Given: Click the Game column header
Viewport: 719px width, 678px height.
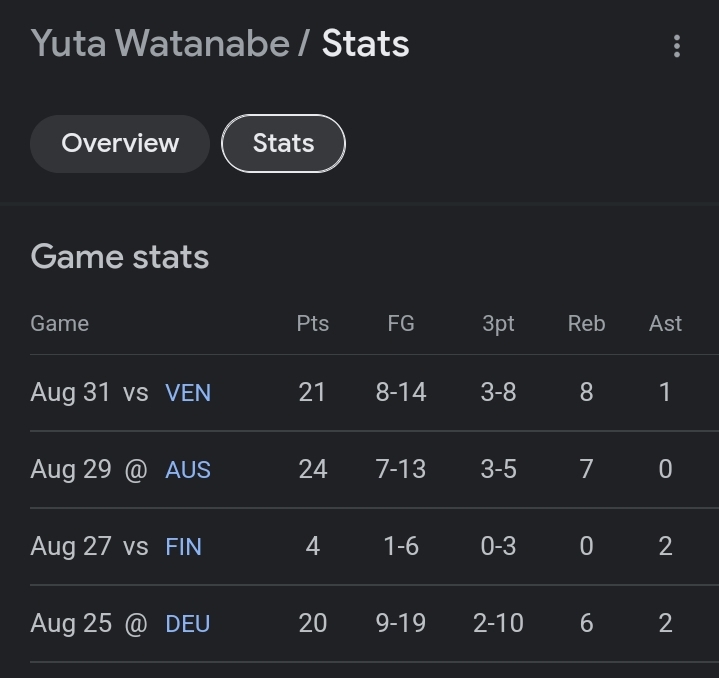Looking at the screenshot, I should (x=59, y=324).
